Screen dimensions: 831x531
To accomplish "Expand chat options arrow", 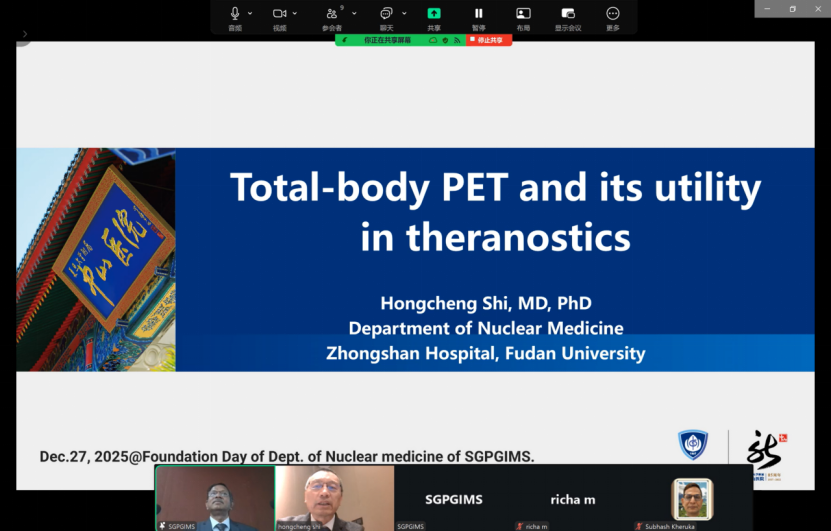I will point(404,13).
